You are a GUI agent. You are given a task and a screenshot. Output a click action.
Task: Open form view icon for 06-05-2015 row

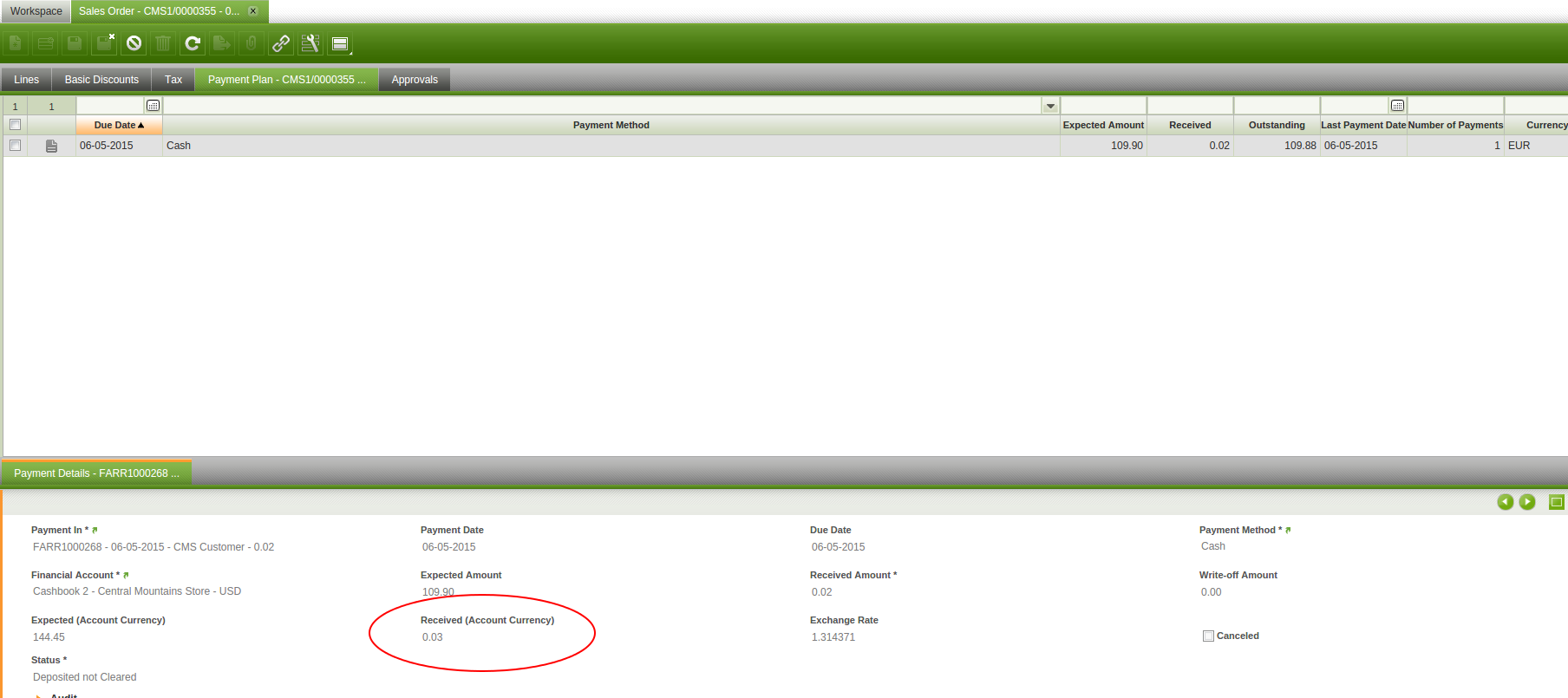(x=51, y=146)
